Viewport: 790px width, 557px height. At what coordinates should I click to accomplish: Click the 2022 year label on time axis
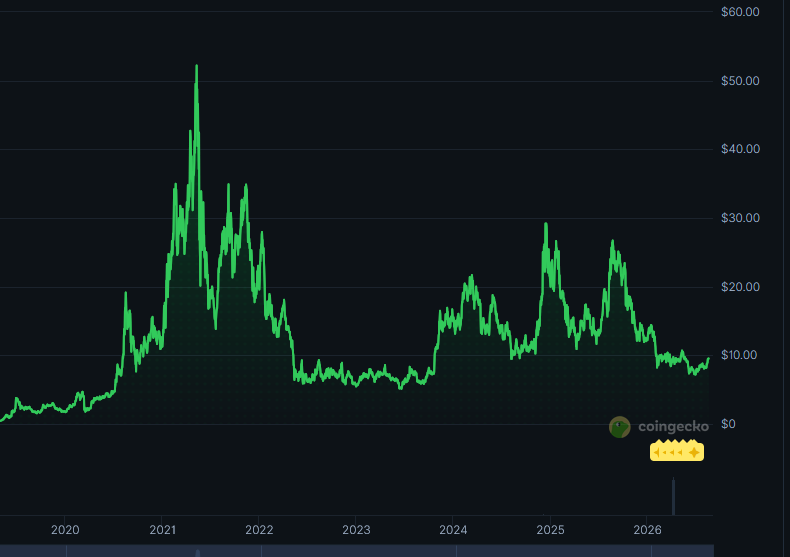tap(259, 530)
